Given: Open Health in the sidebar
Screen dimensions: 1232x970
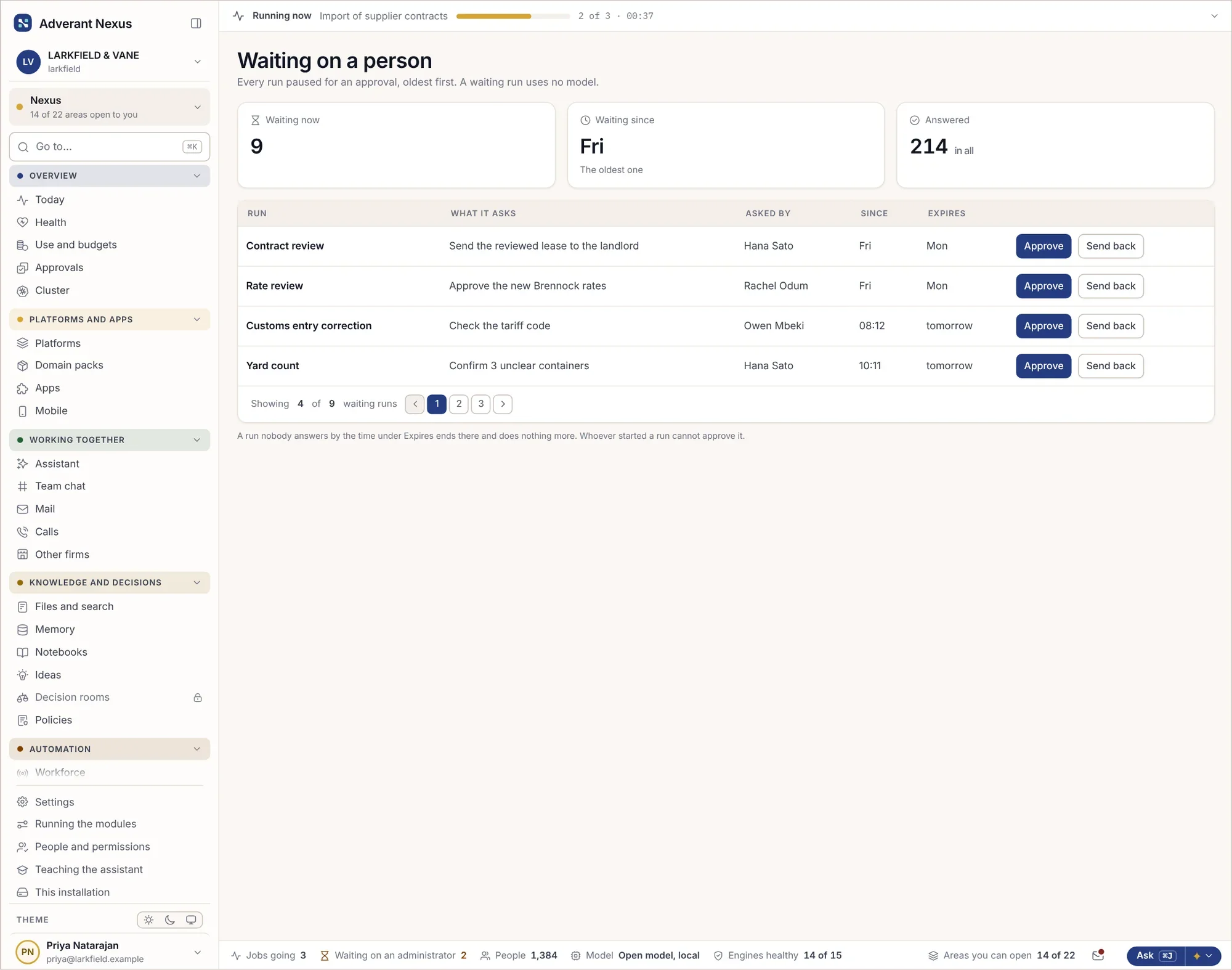Looking at the screenshot, I should [109, 222].
